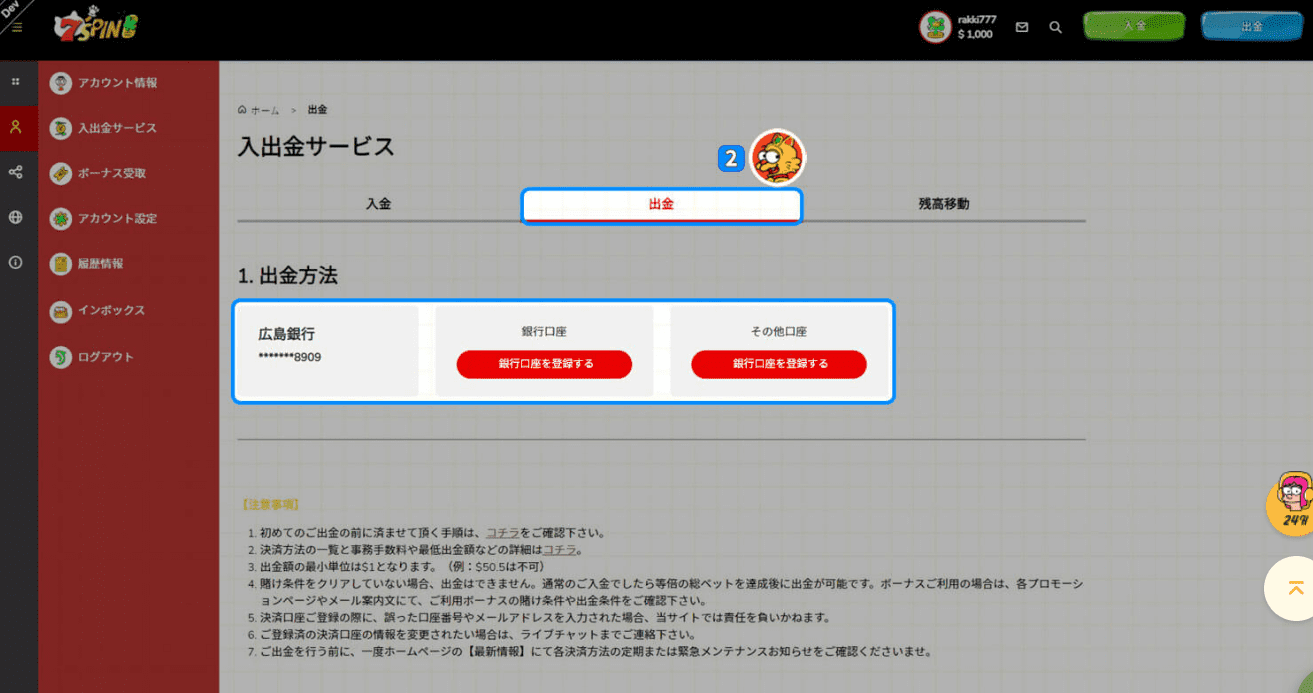
Task: Click the grid dots icon in left rail
Action: [x=16, y=82]
